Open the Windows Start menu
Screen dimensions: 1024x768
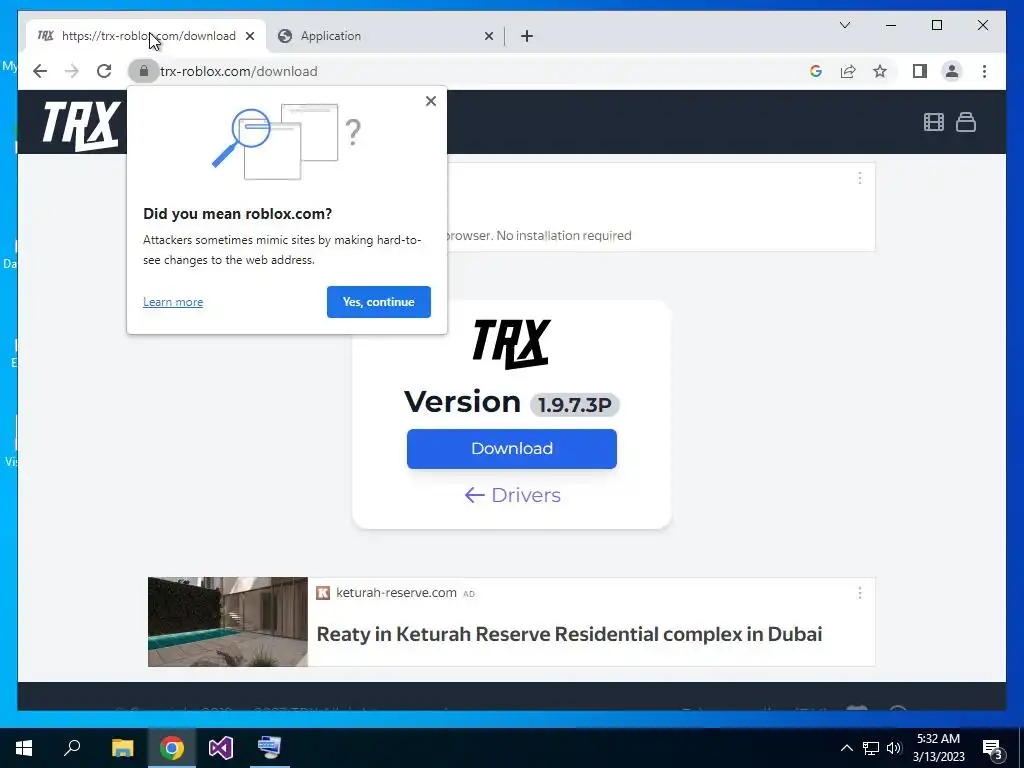tap(24, 748)
